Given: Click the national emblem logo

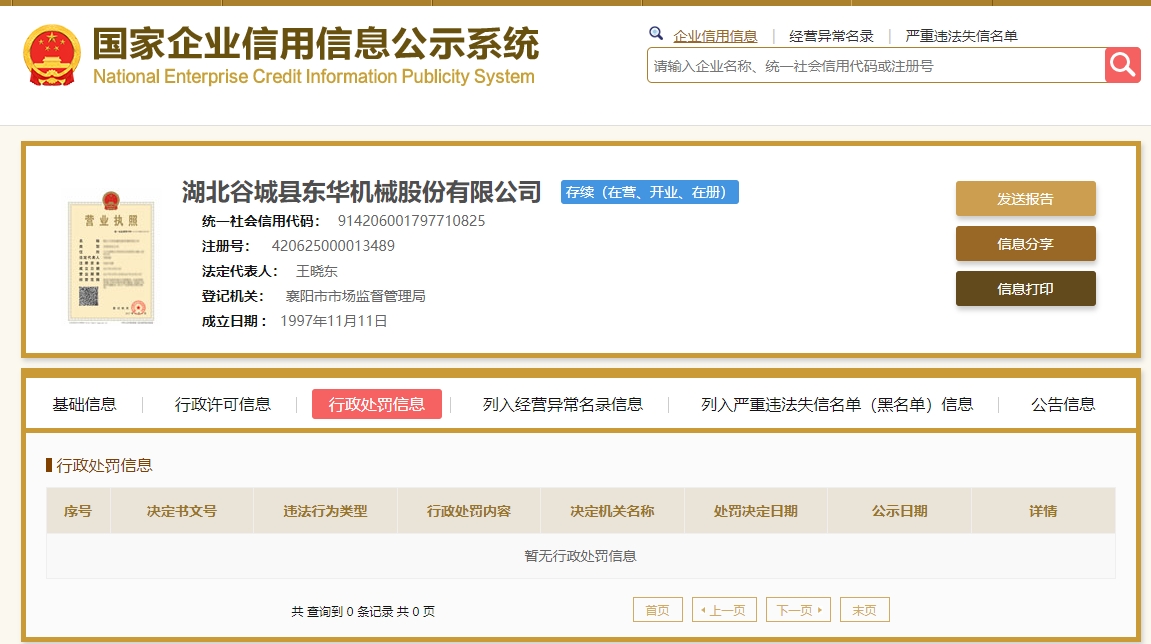Looking at the screenshot, I should click(51, 55).
